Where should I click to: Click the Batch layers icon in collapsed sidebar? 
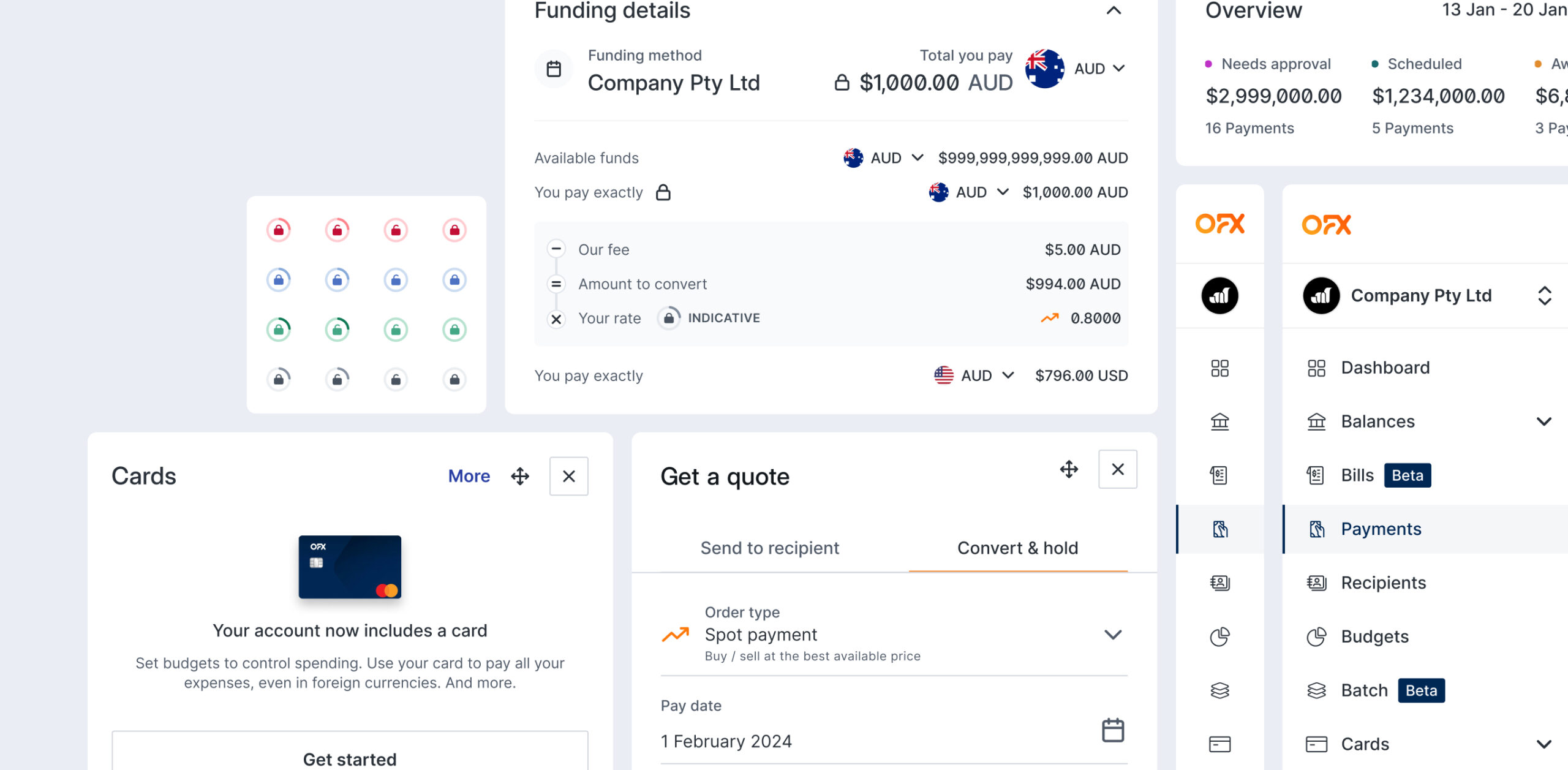(1219, 690)
